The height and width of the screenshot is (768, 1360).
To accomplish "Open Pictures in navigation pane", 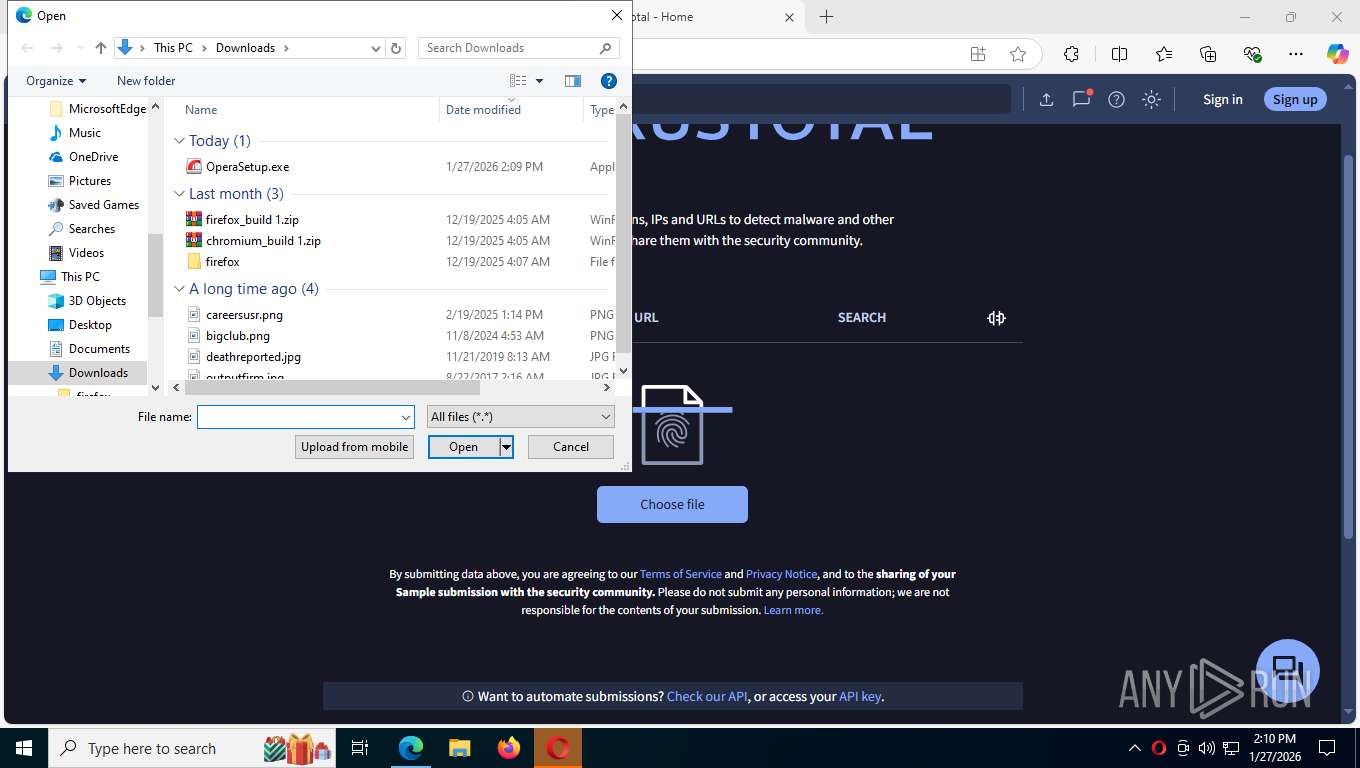I will click(x=90, y=181).
